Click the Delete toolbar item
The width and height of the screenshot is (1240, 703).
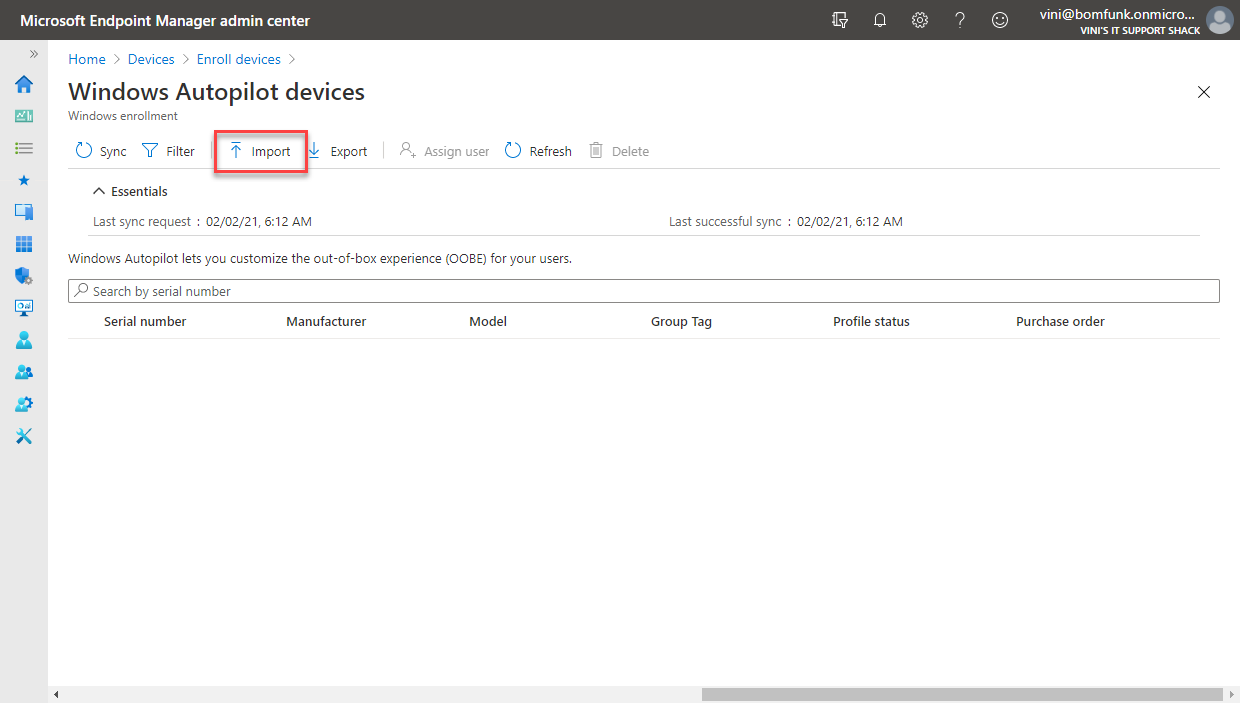[x=619, y=151]
